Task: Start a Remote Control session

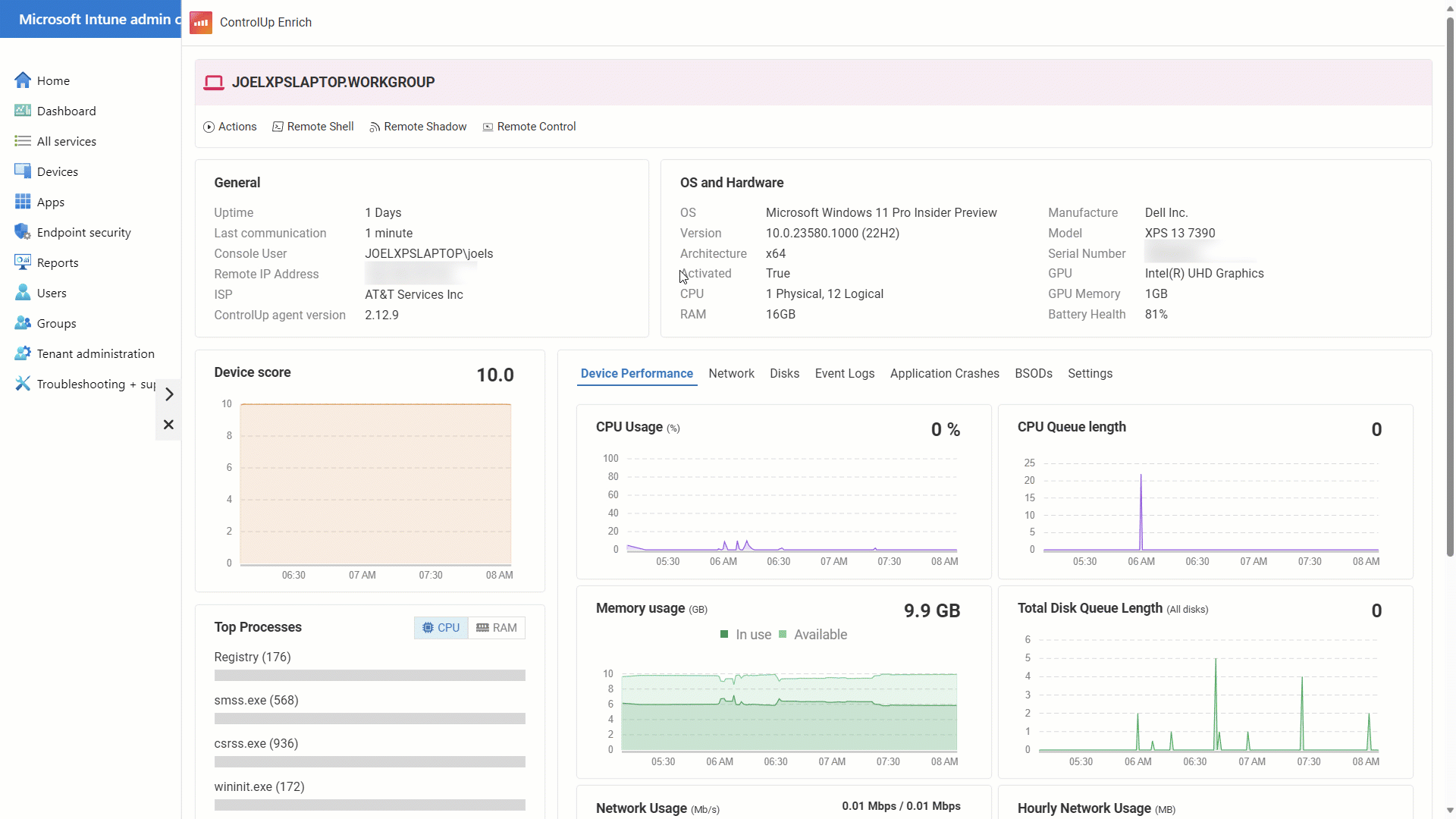Action: pyautogui.click(x=529, y=127)
